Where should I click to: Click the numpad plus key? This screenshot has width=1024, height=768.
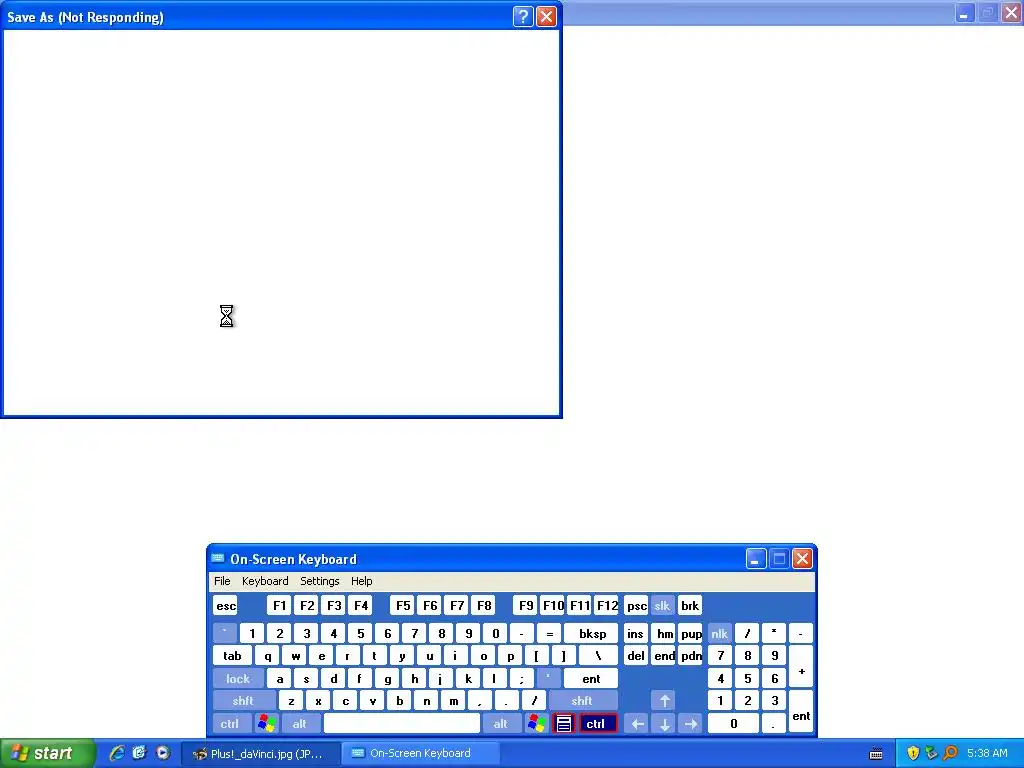point(801,667)
